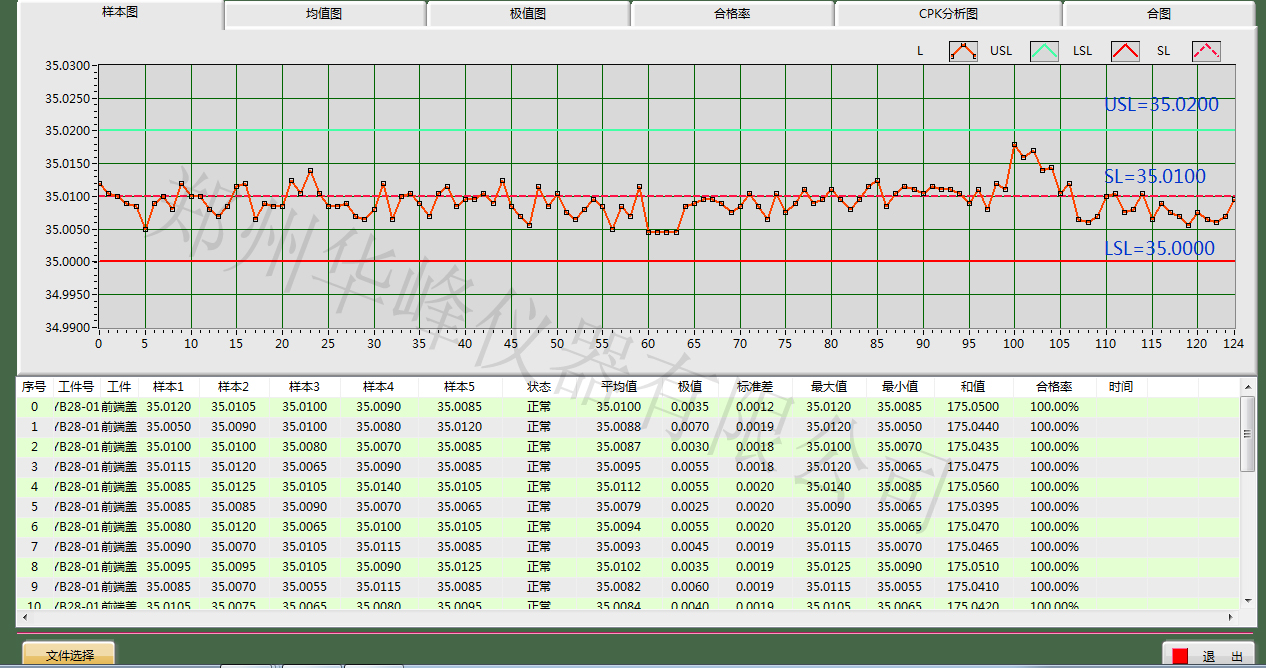Click the 标准差 column header
This screenshot has height=668, width=1266.
[755, 386]
